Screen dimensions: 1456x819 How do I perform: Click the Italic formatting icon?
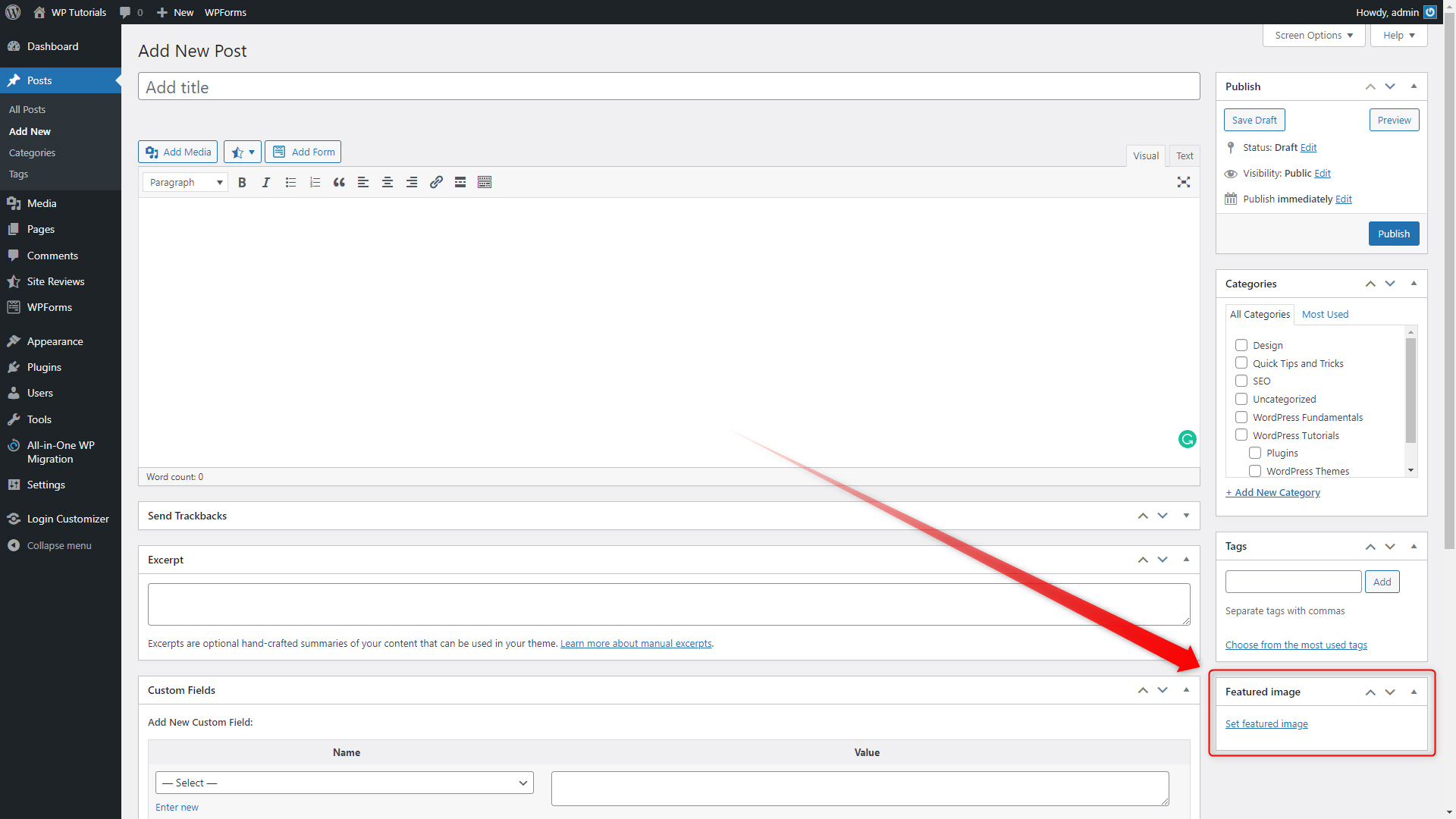pos(266,182)
